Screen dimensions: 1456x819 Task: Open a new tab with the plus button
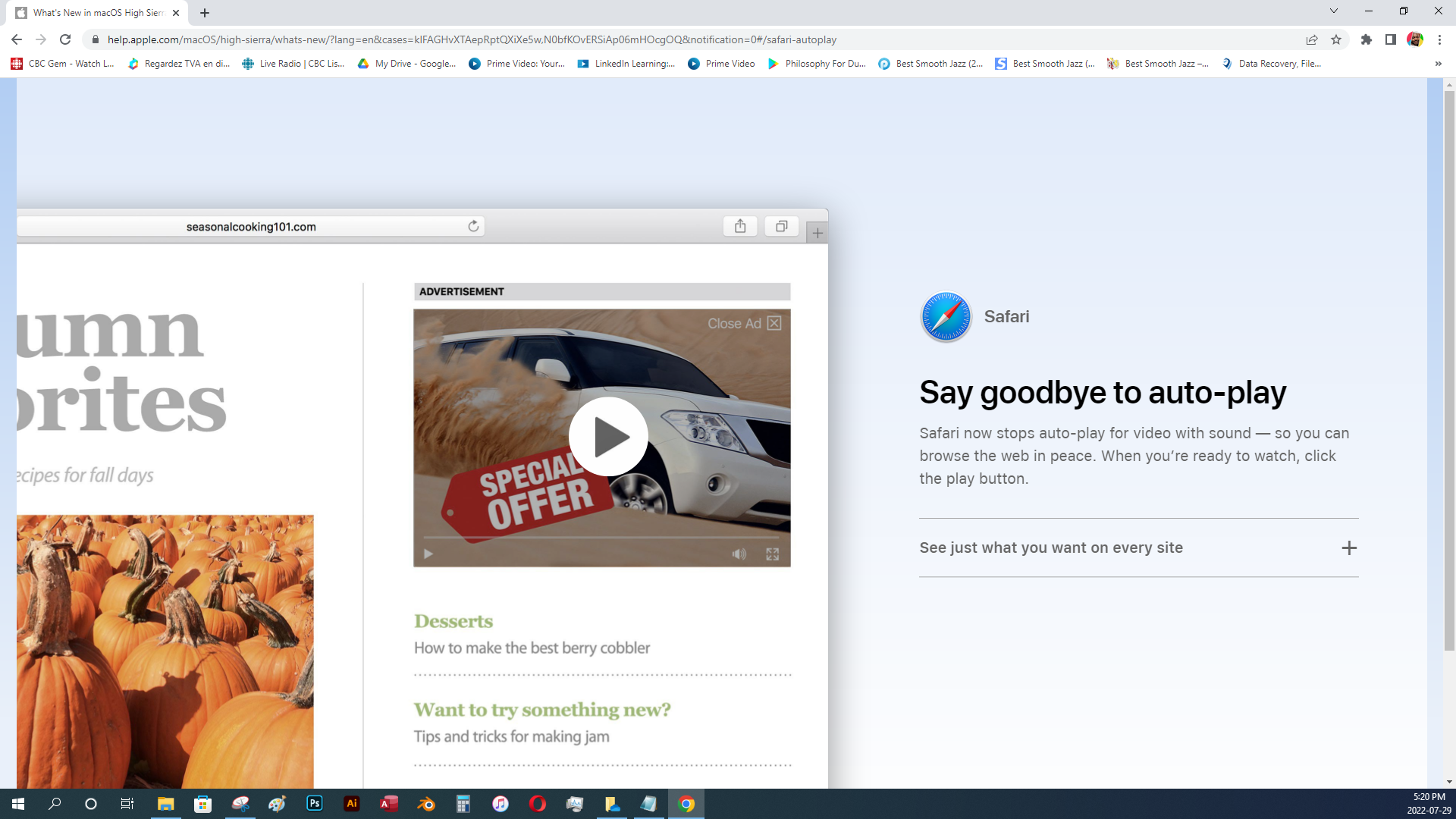coord(205,13)
